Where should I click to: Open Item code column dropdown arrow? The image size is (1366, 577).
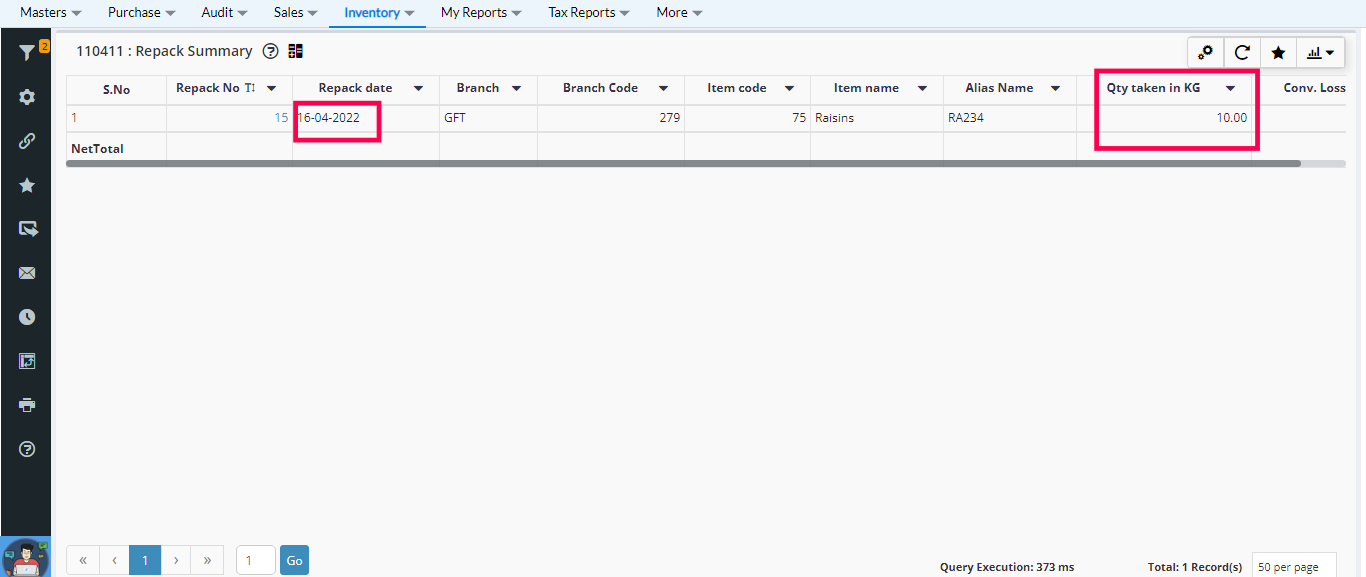(x=789, y=89)
